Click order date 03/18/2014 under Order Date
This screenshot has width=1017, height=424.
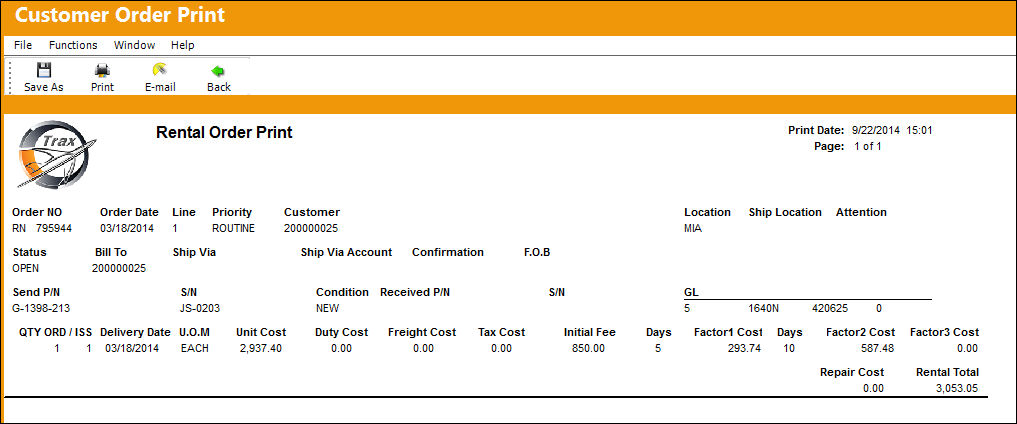point(125,228)
